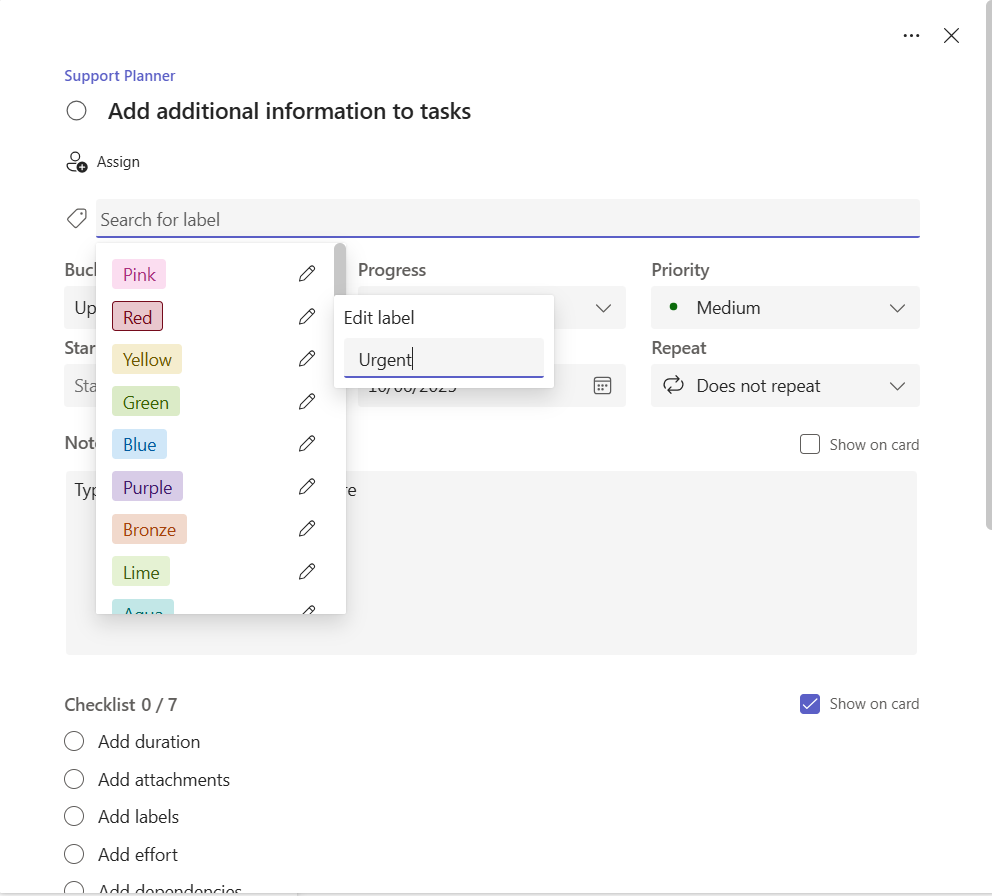This screenshot has width=992, height=896.
Task: Select the Green label color swatch
Action: click(145, 401)
